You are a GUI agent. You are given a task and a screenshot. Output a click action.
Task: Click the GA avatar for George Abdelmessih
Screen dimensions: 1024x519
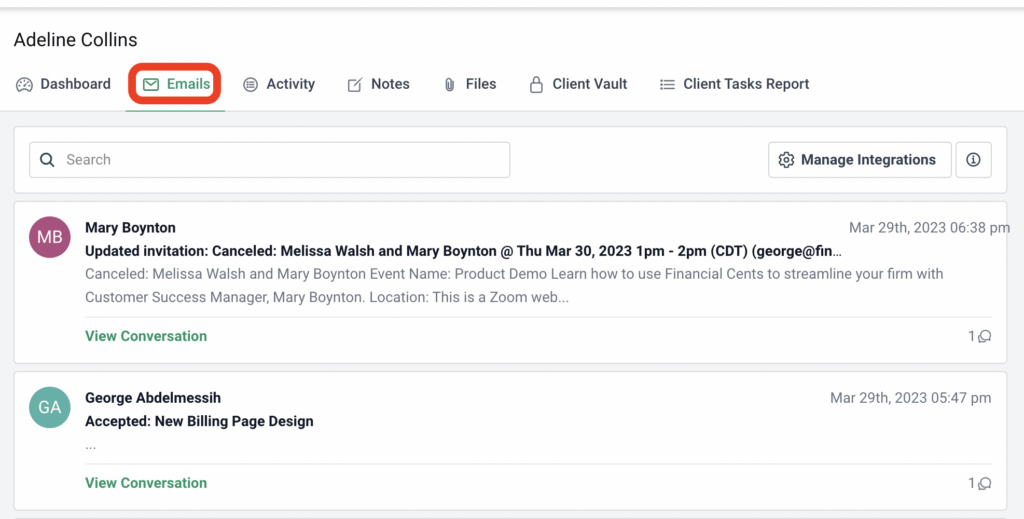click(x=50, y=408)
